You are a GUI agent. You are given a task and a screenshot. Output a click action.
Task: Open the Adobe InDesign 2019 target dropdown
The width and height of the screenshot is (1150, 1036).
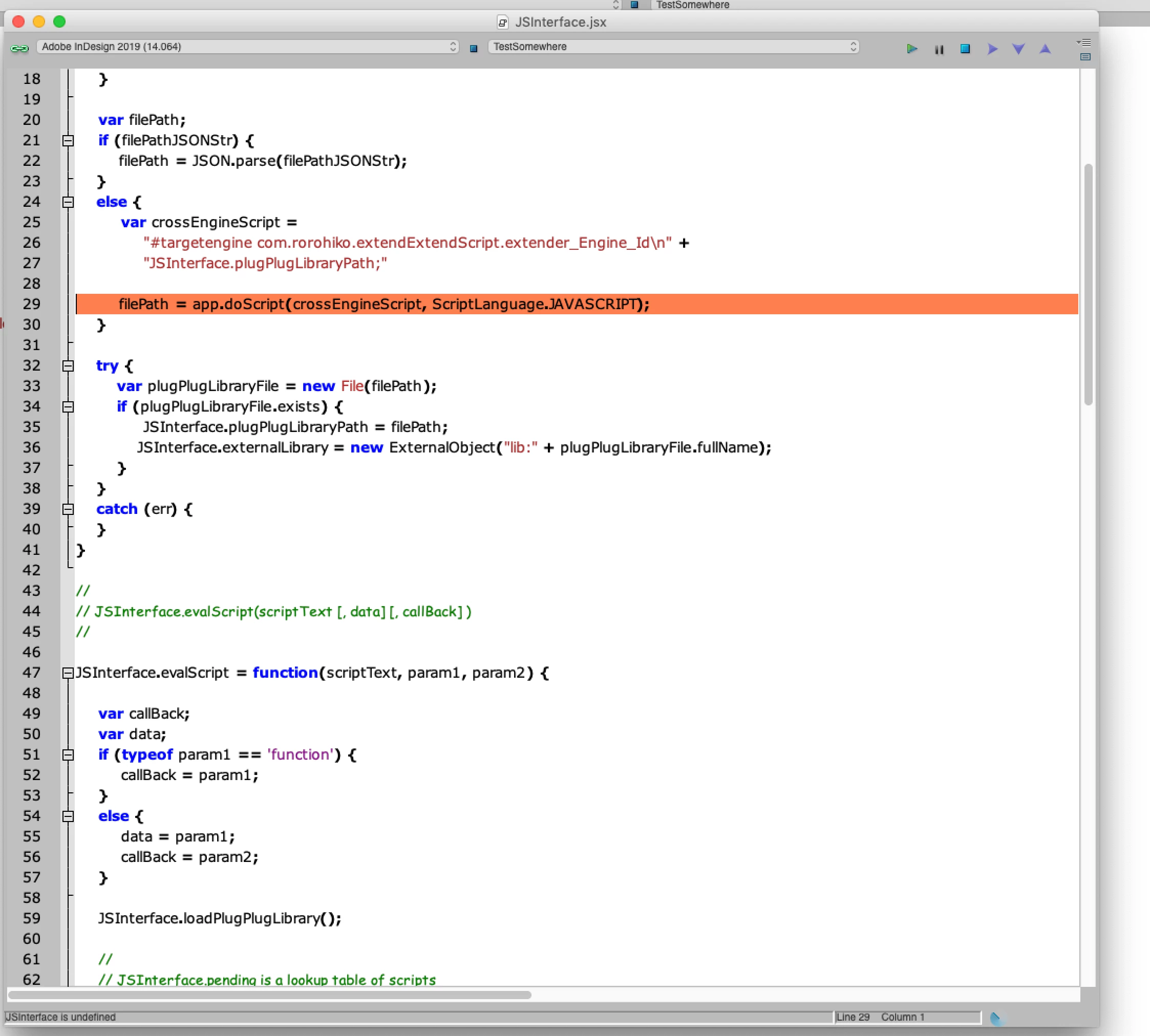[248, 47]
